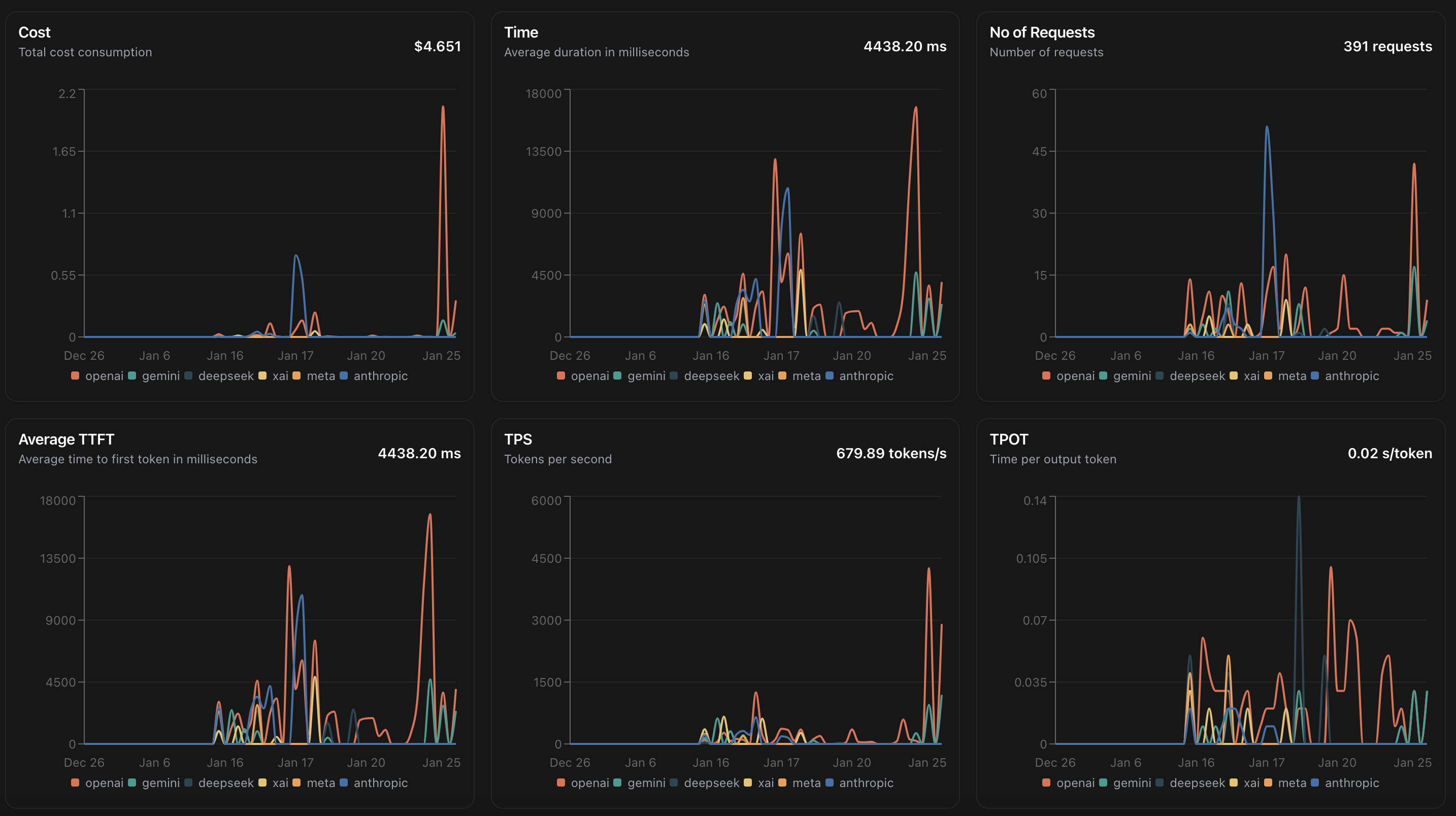This screenshot has width=1456, height=816.
Task: Click the Jan 25 orange peak in Cost chart
Action: coord(443,108)
